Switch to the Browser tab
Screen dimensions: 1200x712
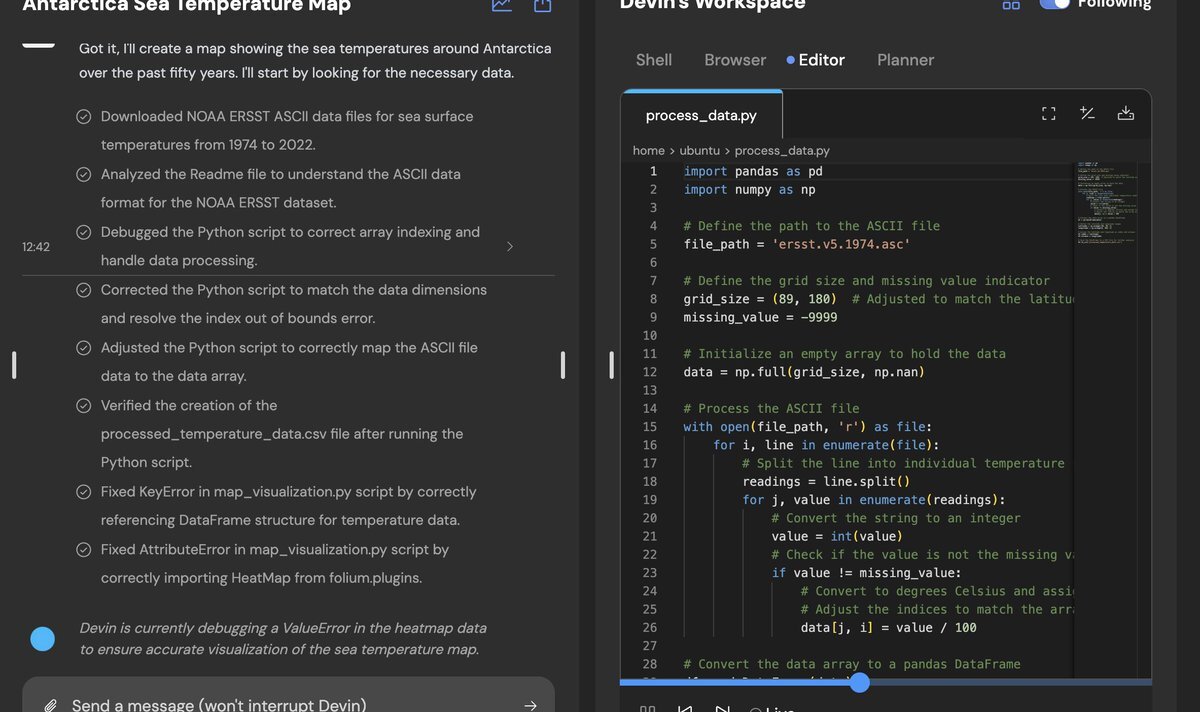pyautogui.click(x=734, y=60)
